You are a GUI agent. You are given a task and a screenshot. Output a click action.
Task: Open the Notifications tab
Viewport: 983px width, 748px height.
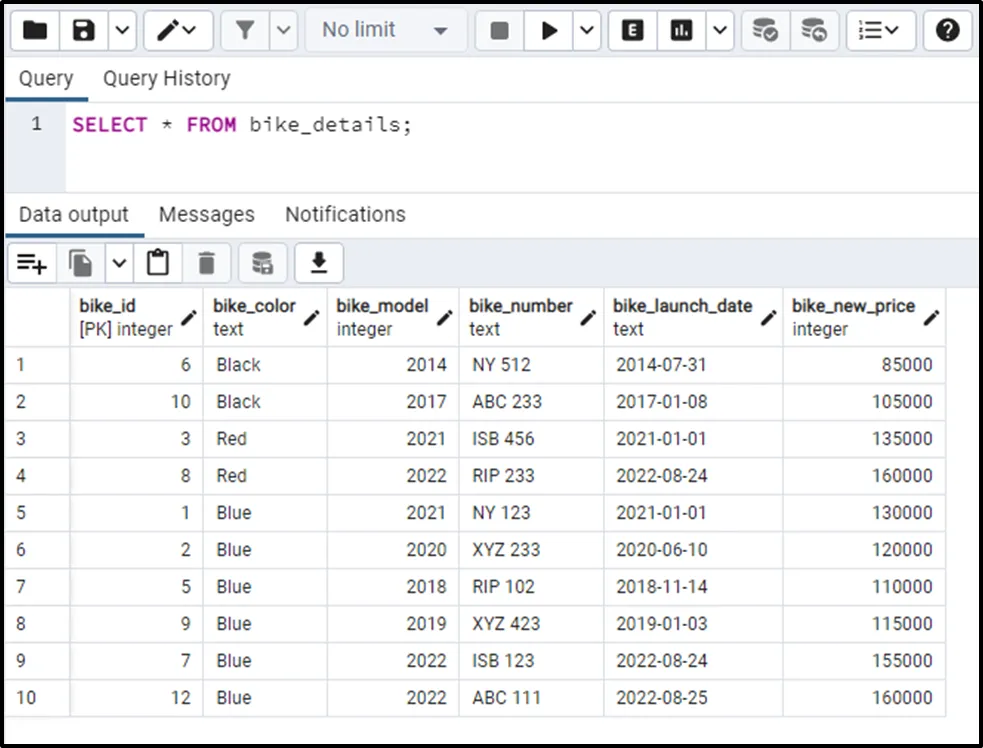coord(345,214)
